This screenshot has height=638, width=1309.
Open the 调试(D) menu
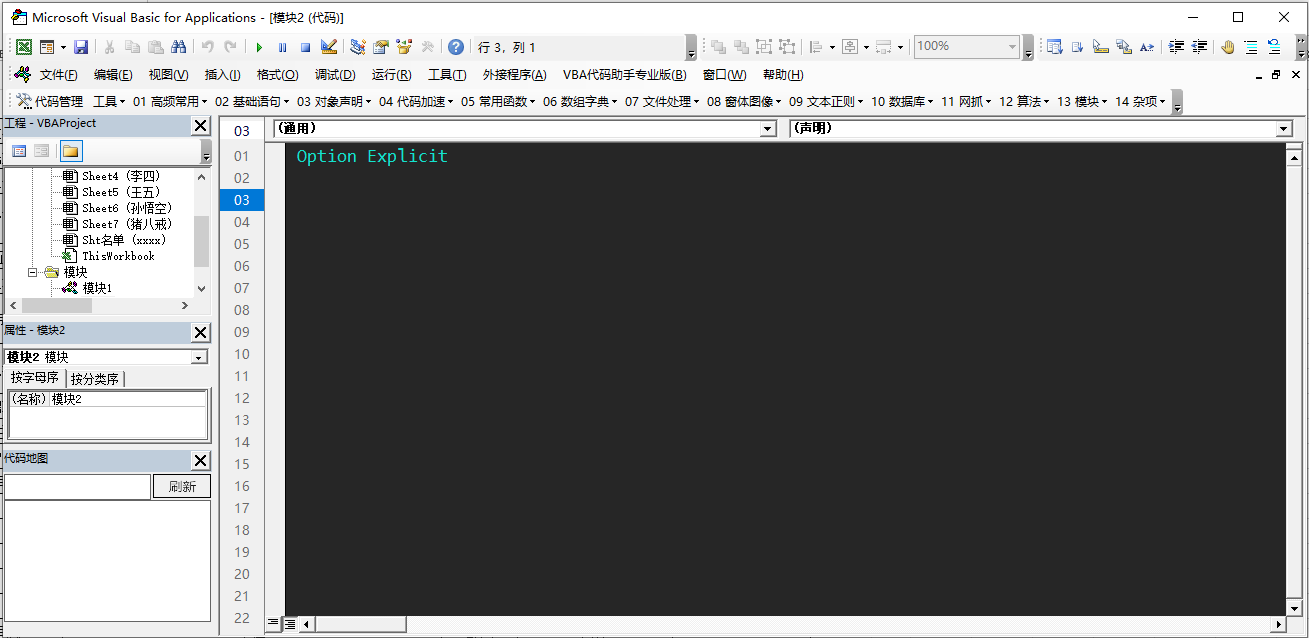point(335,75)
